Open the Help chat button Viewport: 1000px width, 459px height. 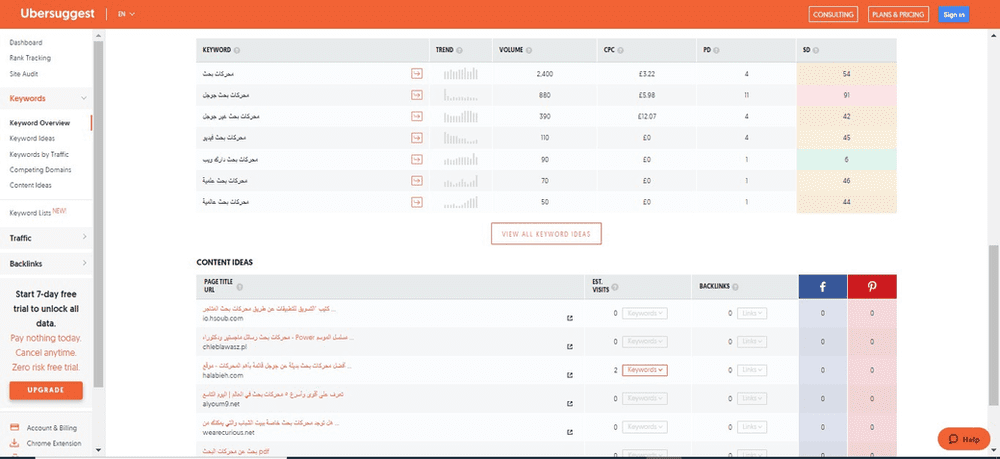[964, 439]
